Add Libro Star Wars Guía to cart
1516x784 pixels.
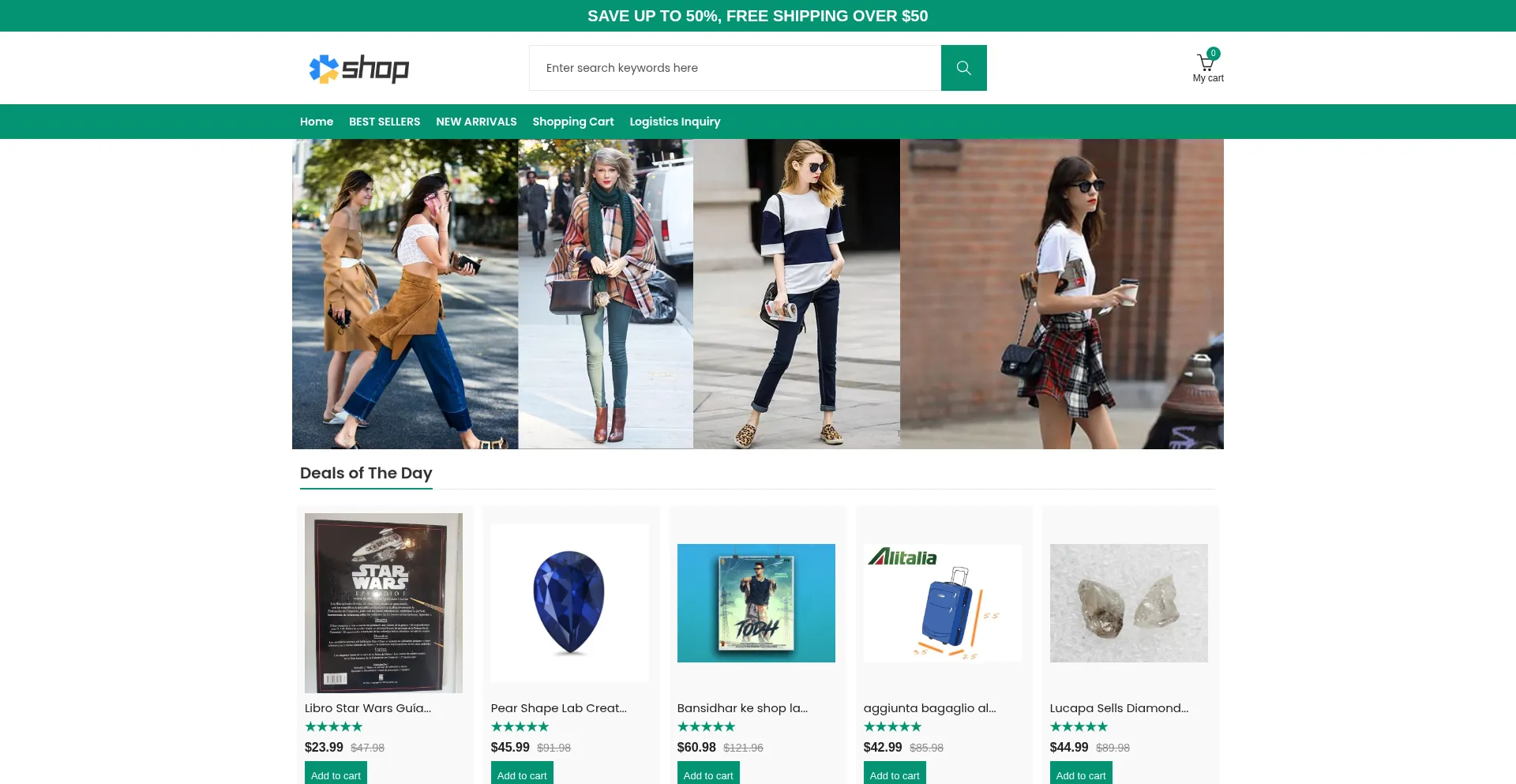(x=336, y=775)
